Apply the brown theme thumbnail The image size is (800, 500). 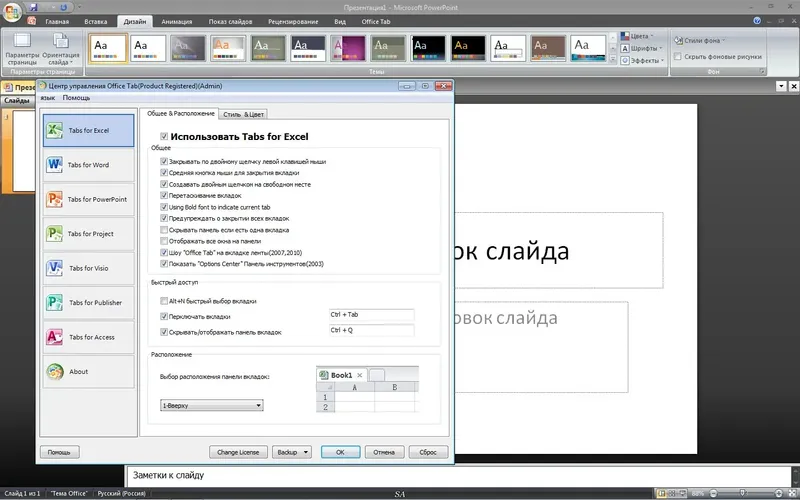tap(548, 48)
